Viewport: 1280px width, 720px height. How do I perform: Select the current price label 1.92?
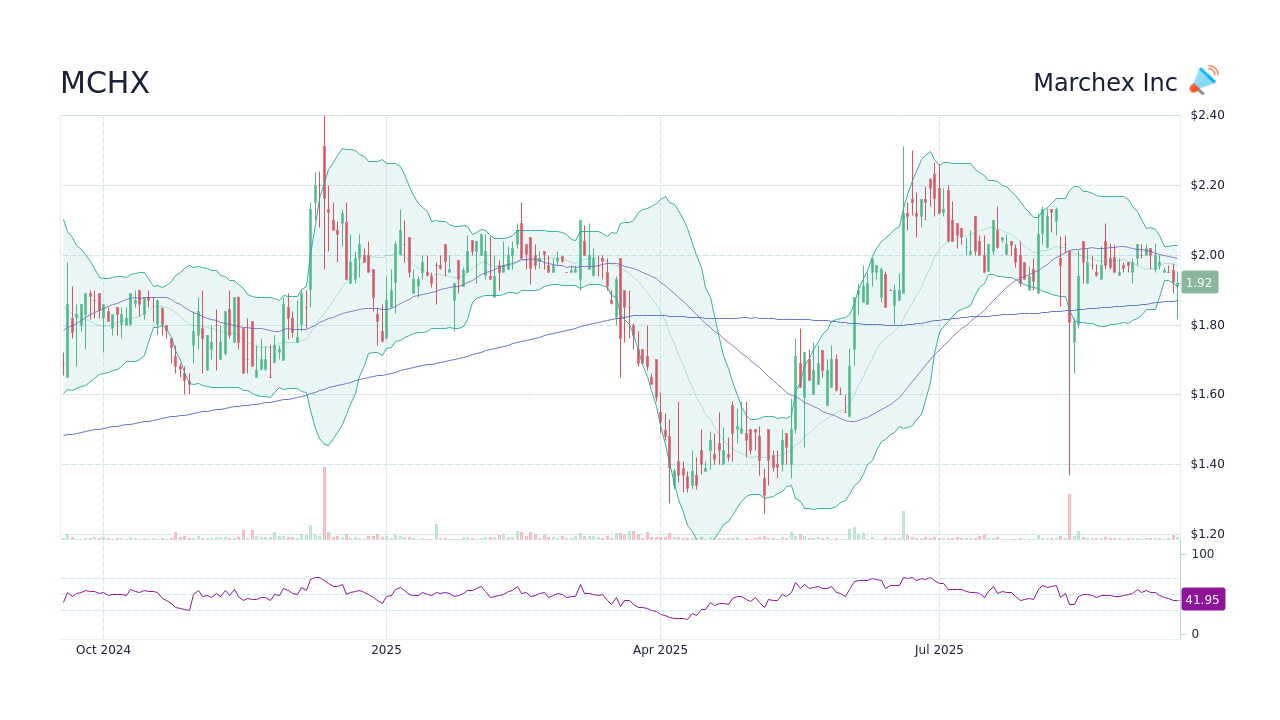1199,283
